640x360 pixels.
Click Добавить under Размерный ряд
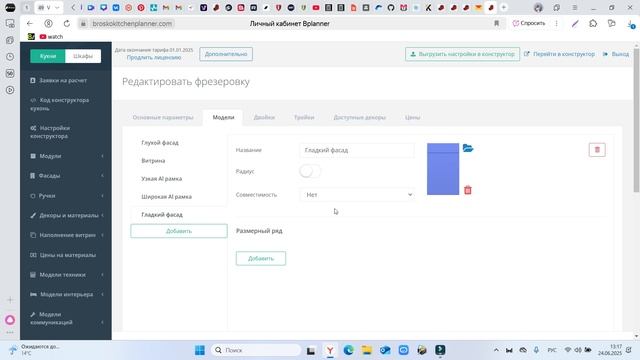[261, 258]
